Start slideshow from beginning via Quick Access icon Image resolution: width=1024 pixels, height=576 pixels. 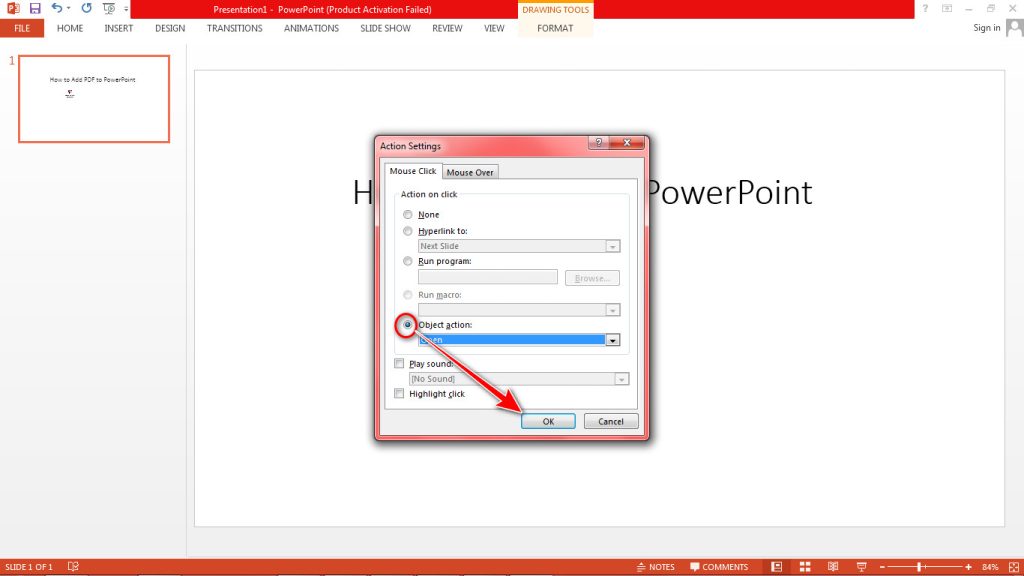(x=108, y=9)
